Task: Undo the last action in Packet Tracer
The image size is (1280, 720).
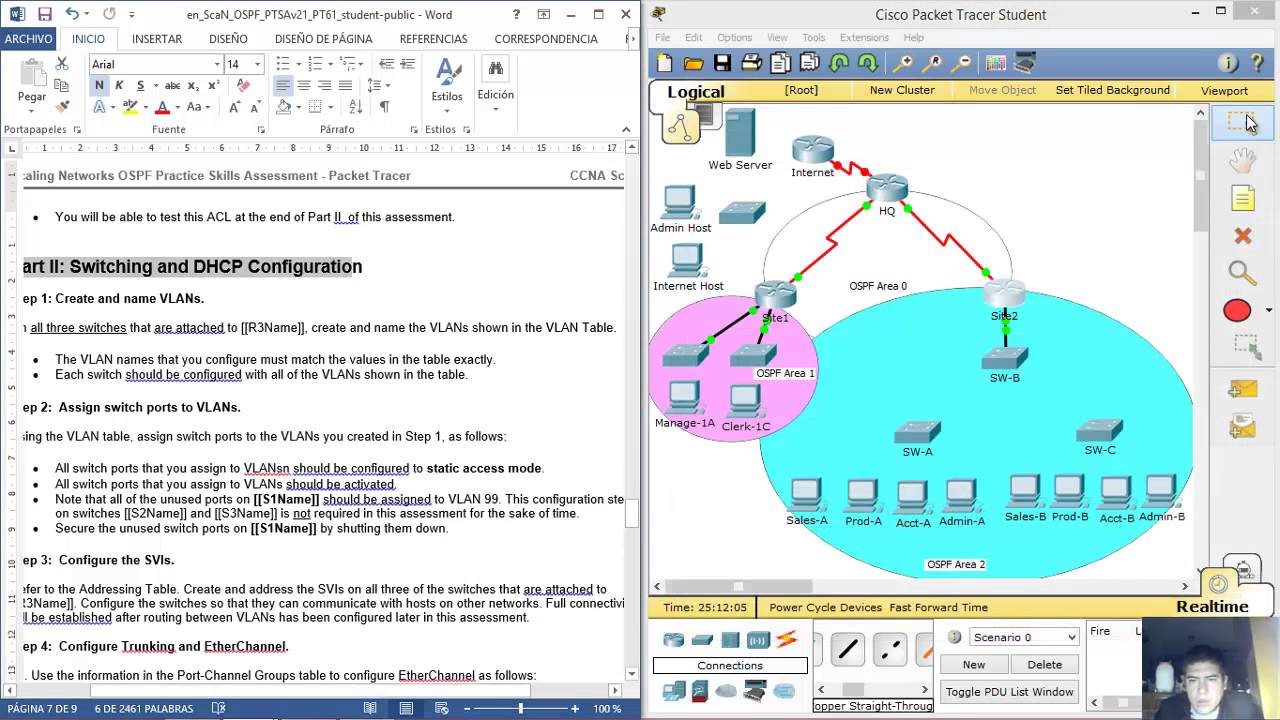Action: coord(838,63)
